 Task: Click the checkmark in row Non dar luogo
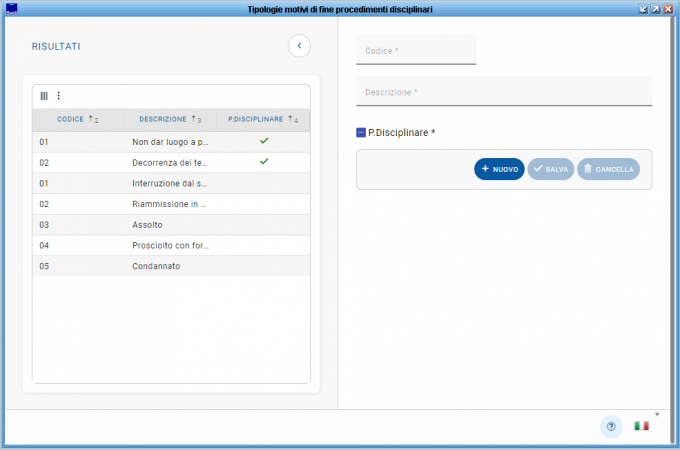coord(264,141)
